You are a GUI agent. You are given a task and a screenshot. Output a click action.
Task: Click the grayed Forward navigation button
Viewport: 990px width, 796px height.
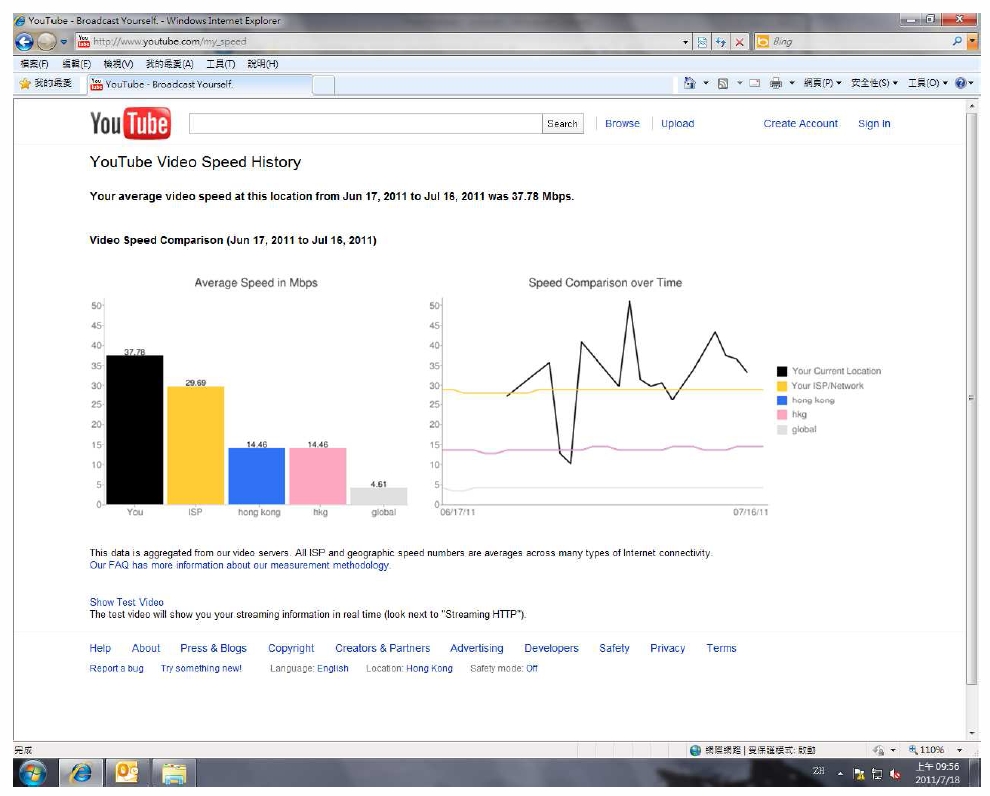tap(46, 42)
